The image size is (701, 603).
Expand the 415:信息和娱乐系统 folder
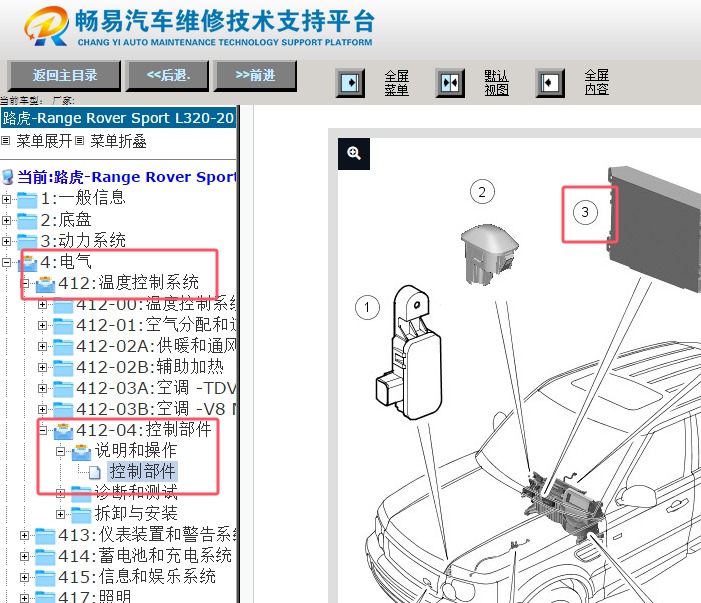click(x=25, y=578)
